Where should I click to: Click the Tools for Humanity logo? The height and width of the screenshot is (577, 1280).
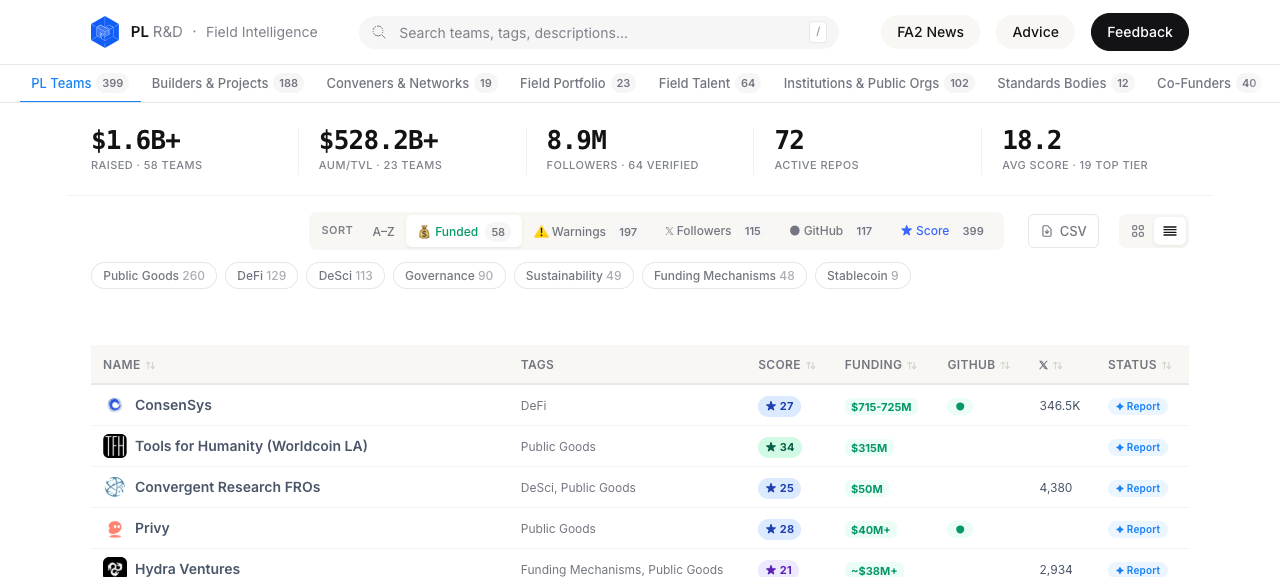point(115,446)
